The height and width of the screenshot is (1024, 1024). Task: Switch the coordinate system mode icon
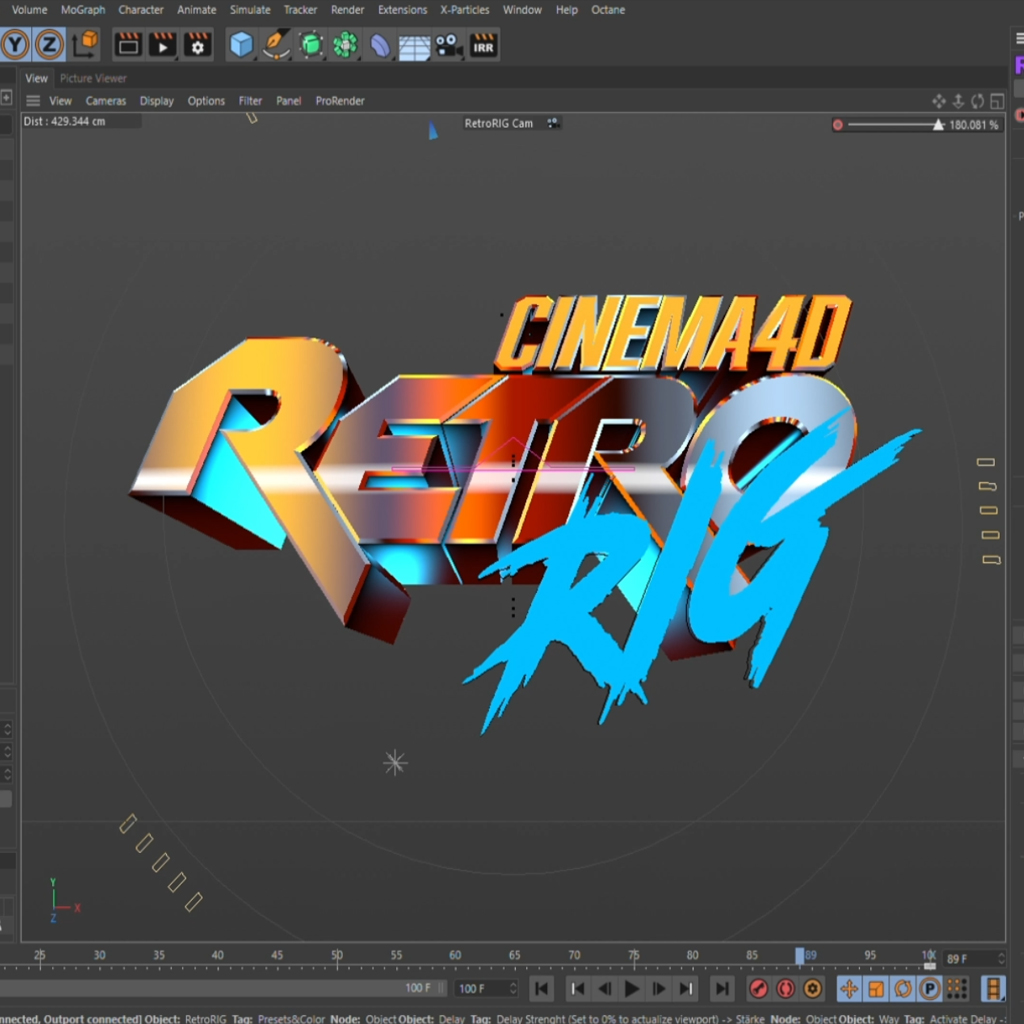coord(85,44)
